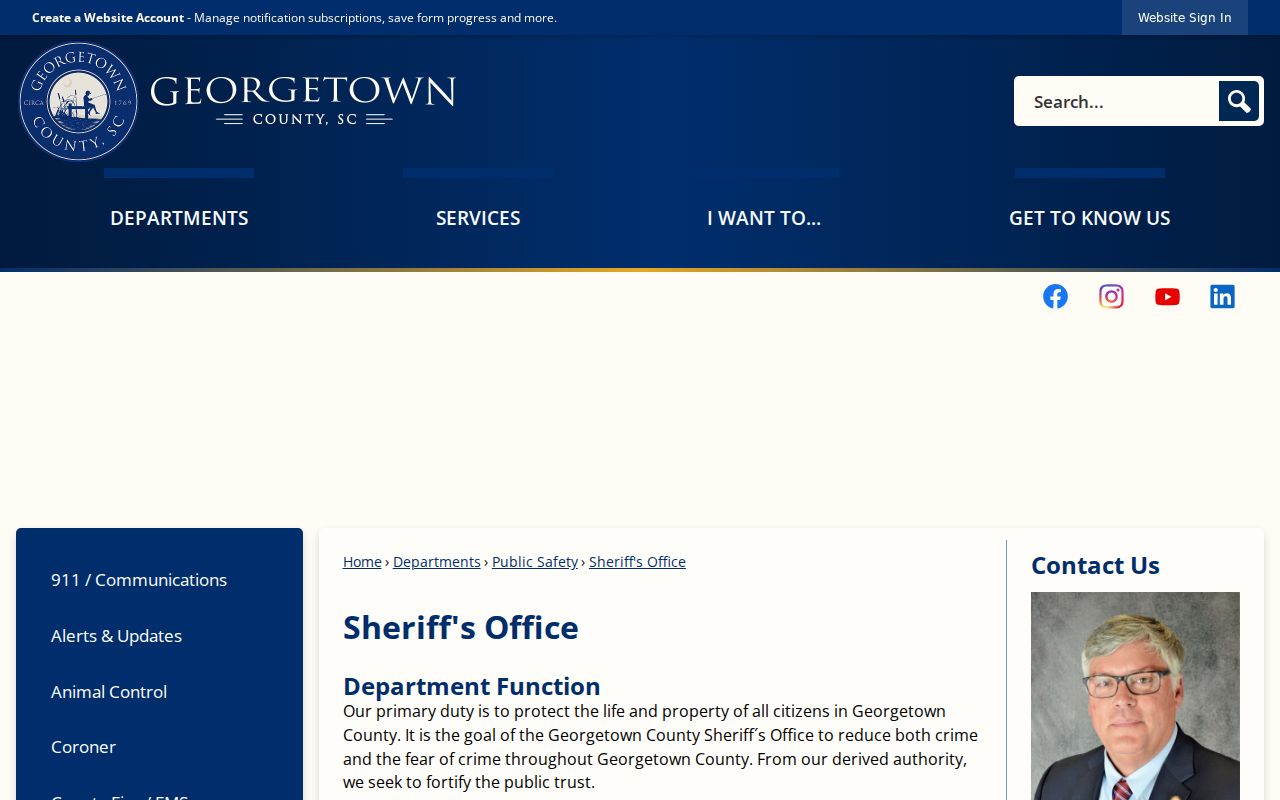Viewport: 1280px width, 800px height.
Task: Open the LinkedIn icon link
Action: click(1222, 296)
